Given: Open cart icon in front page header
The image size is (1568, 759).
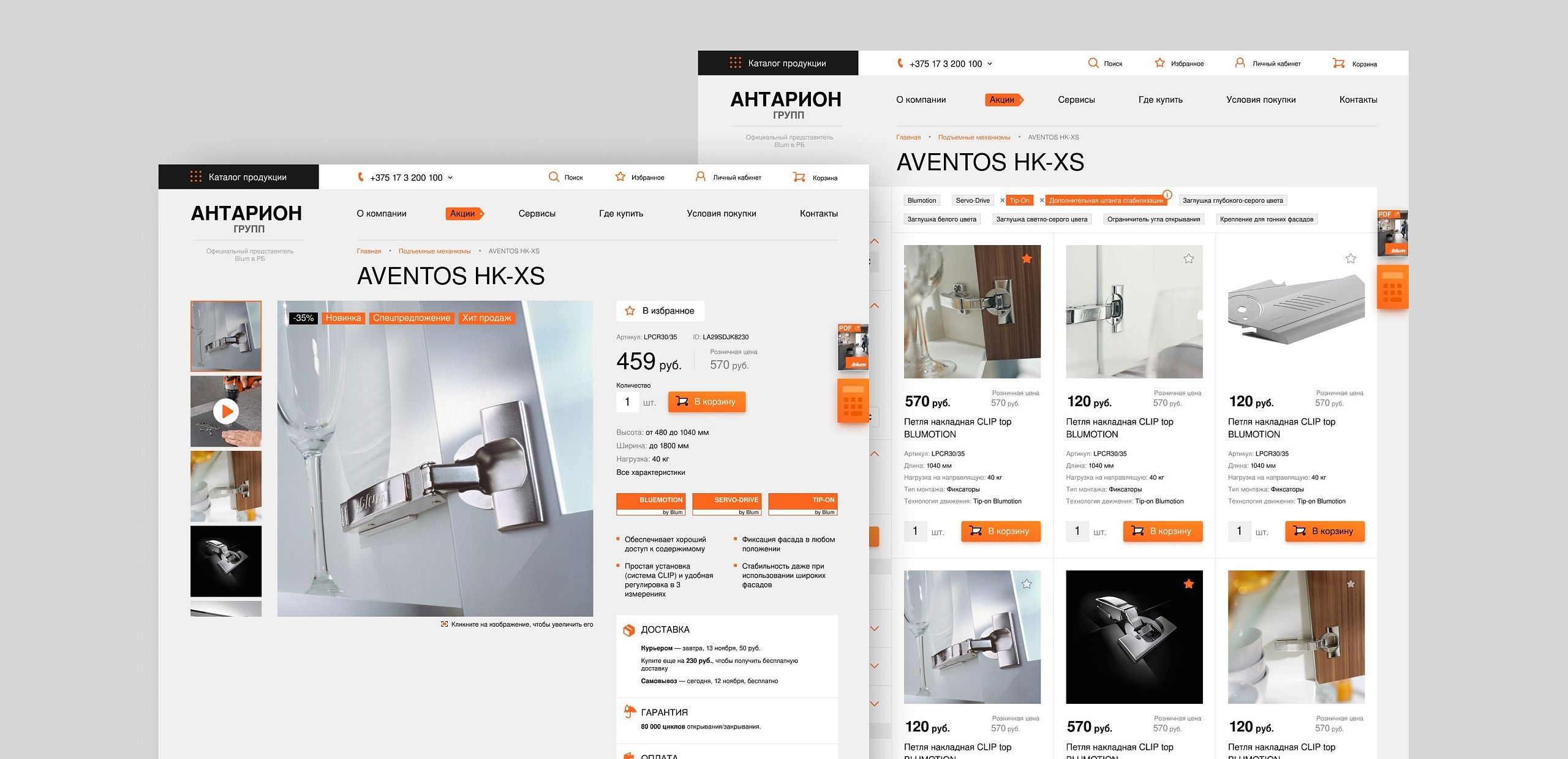Looking at the screenshot, I should pos(799,177).
